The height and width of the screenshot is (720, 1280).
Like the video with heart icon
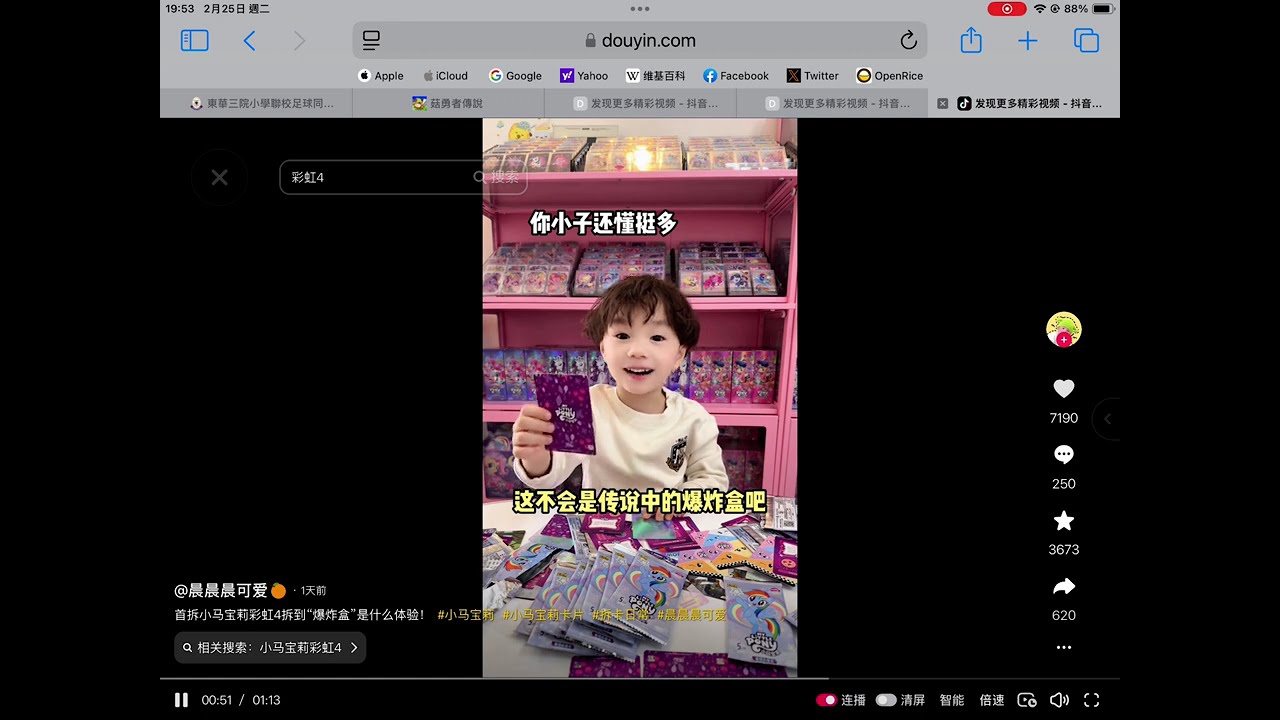tap(1064, 389)
